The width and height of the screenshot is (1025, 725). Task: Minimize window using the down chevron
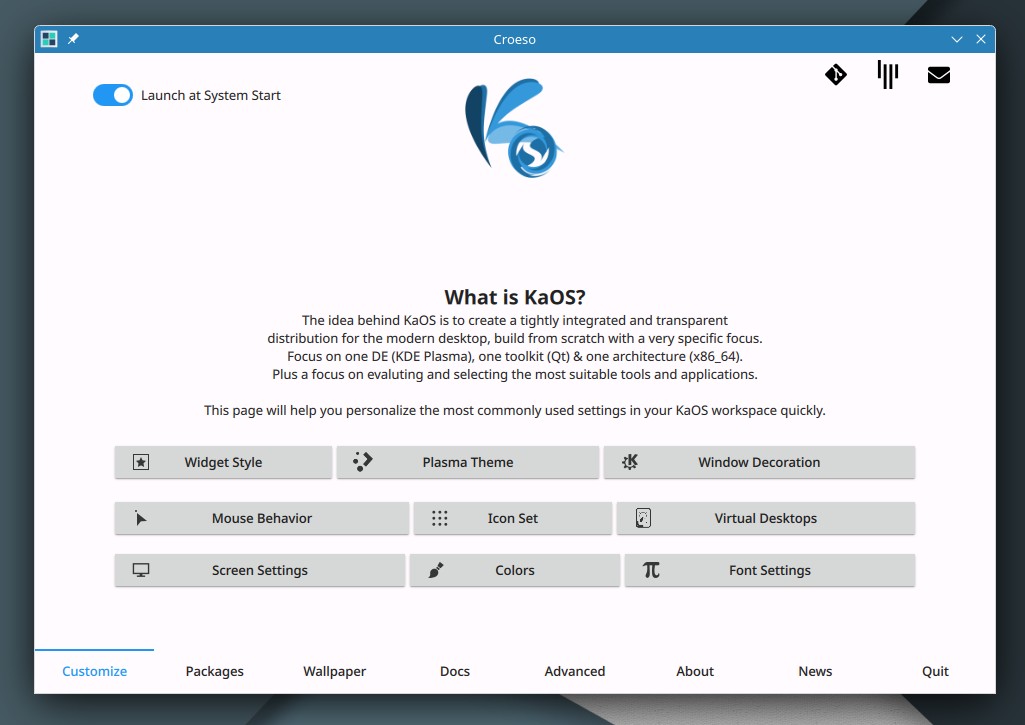coord(957,39)
